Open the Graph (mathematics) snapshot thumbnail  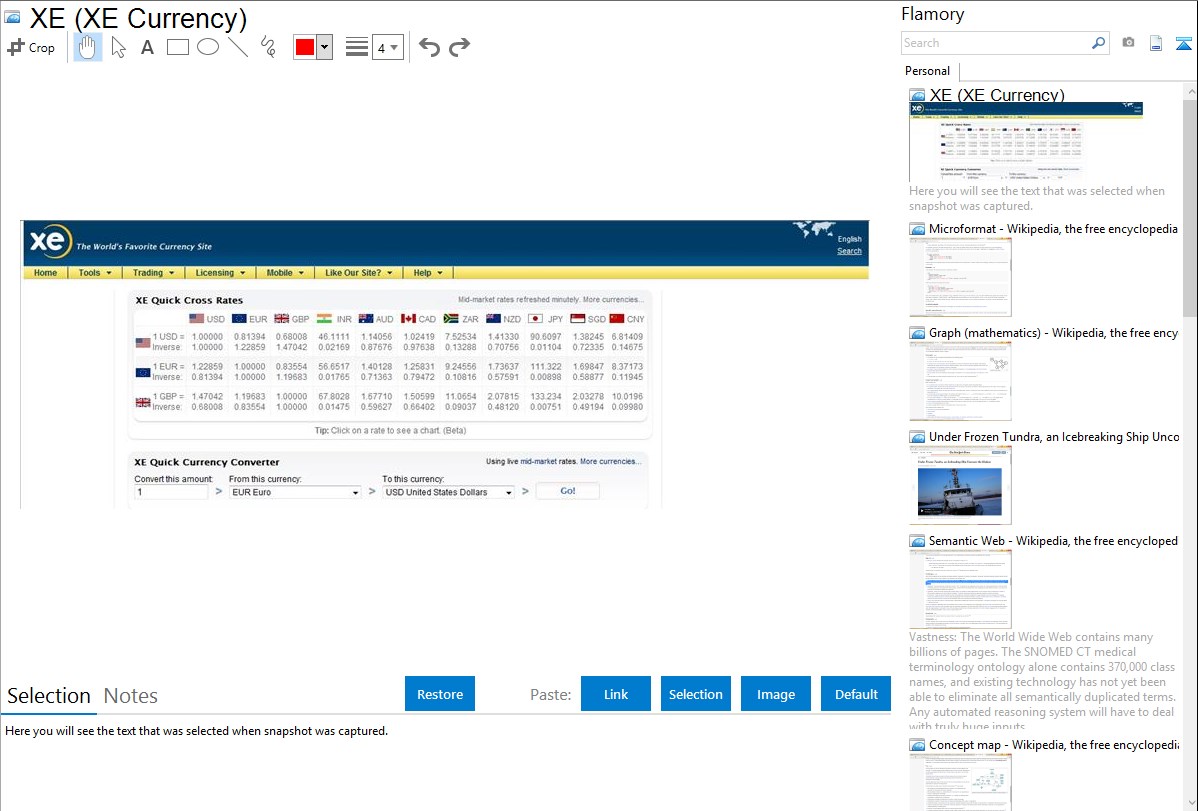coord(960,381)
